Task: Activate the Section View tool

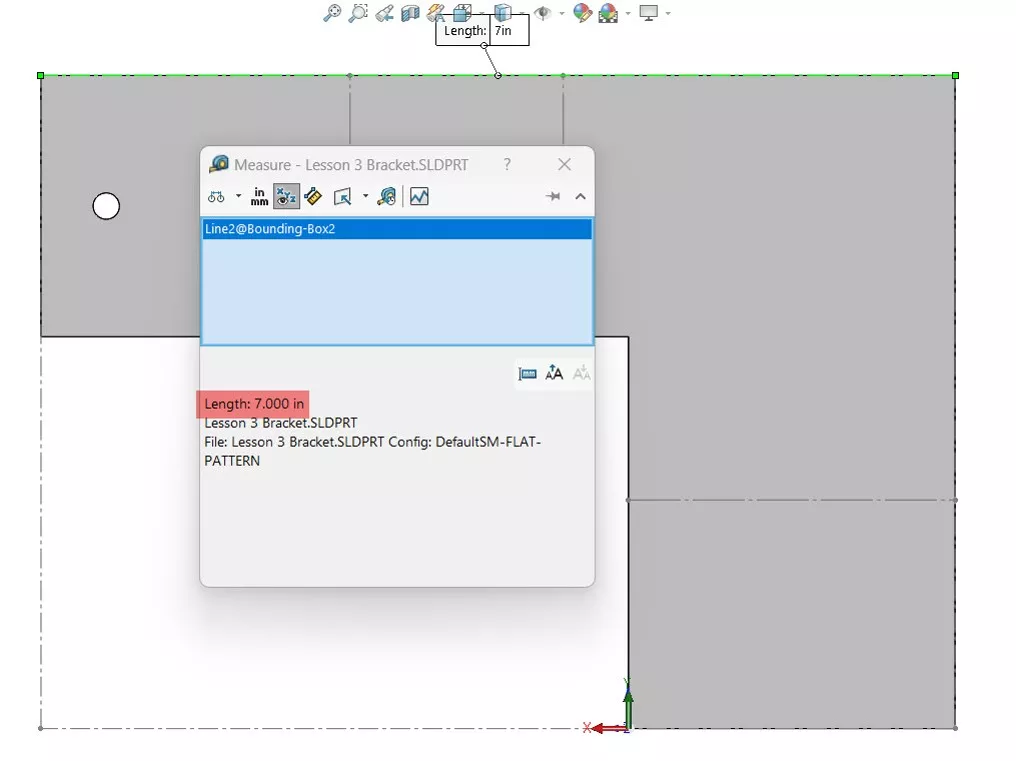Action: click(410, 12)
